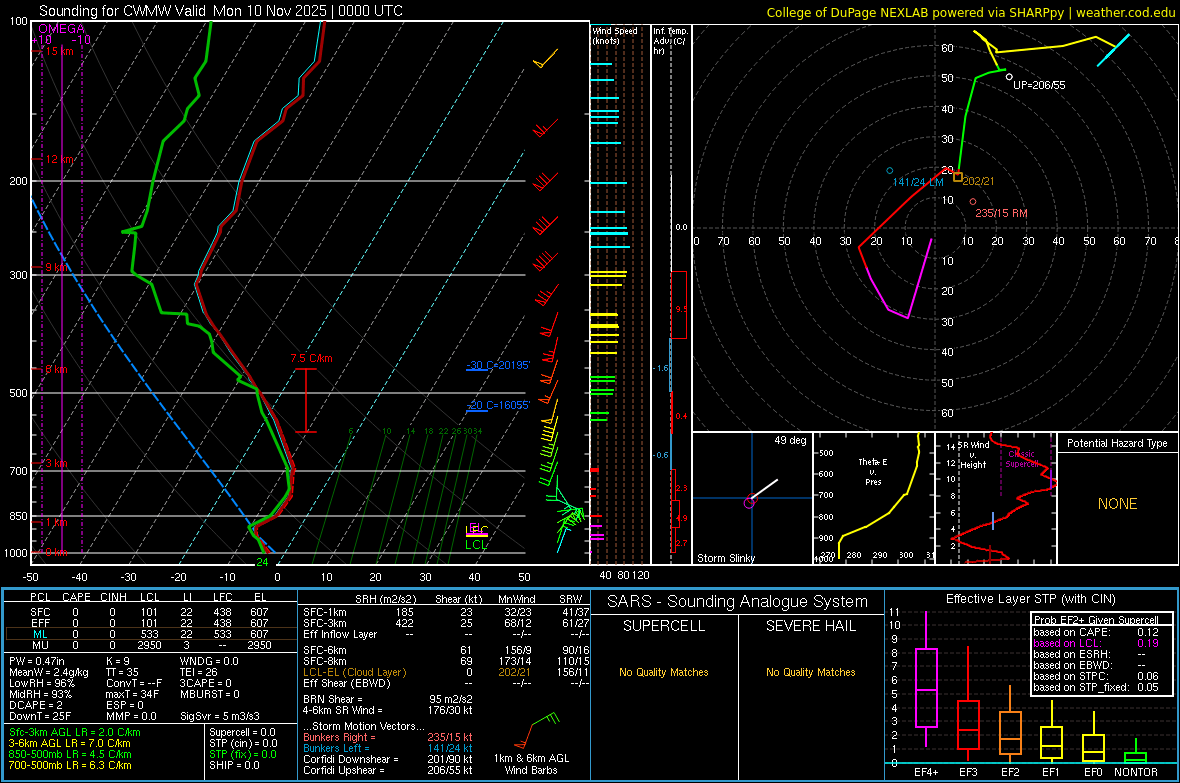Click the EF4+ box plot axis label
Screen dimensions: 1180x783
click(926, 772)
